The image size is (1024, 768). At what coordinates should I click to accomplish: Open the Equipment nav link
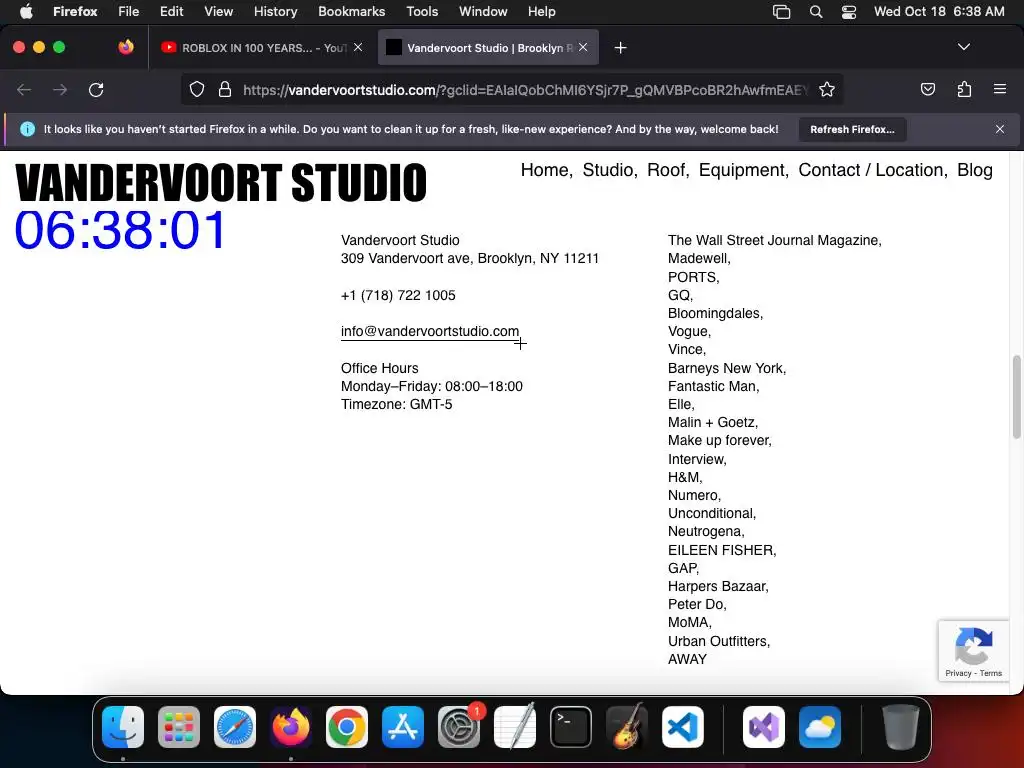tap(741, 170)
